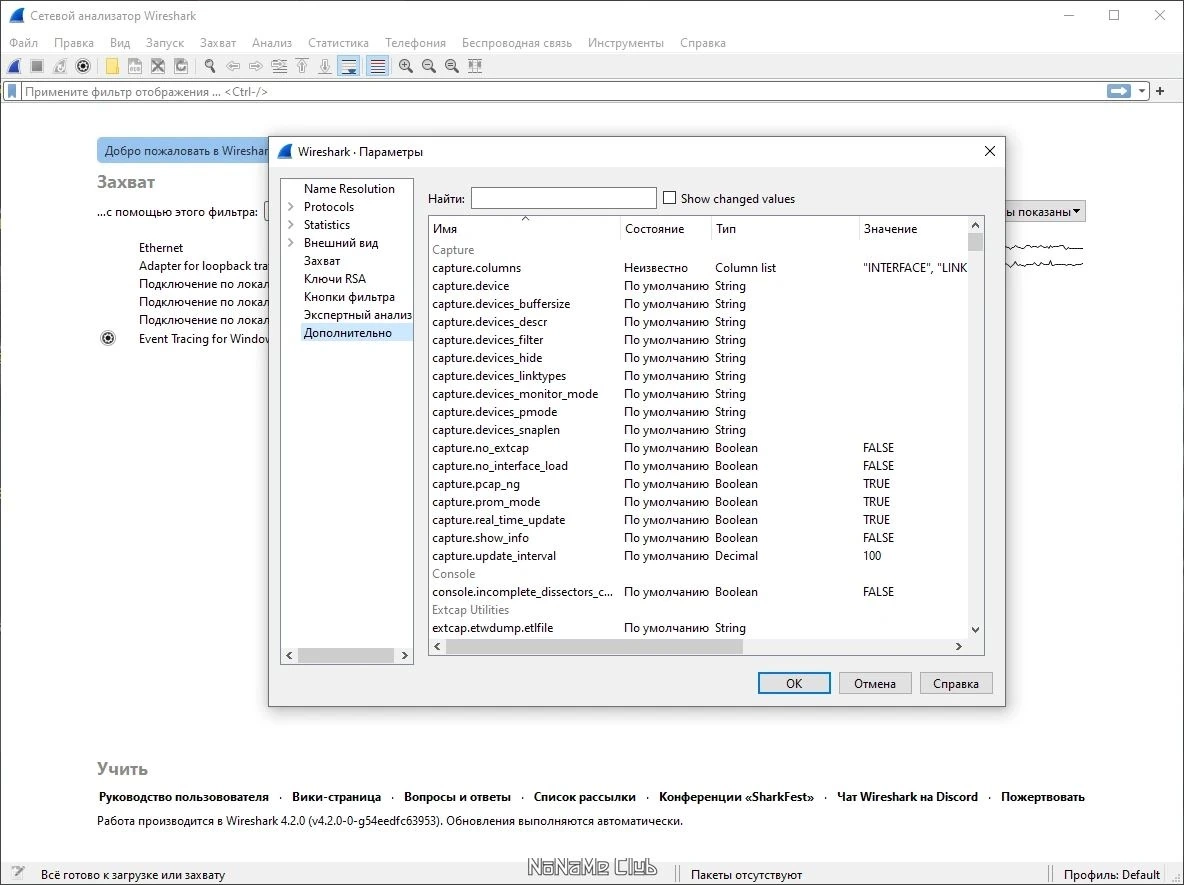Image resolution: width=1184 pixels, height=885 pixels.
Task: Expand the Внешний вид tree node
Action: click(x=291, y=243)
